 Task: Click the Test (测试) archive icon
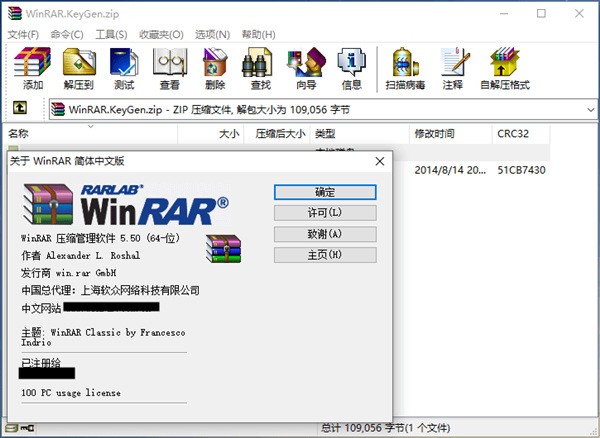click(124, 62)
